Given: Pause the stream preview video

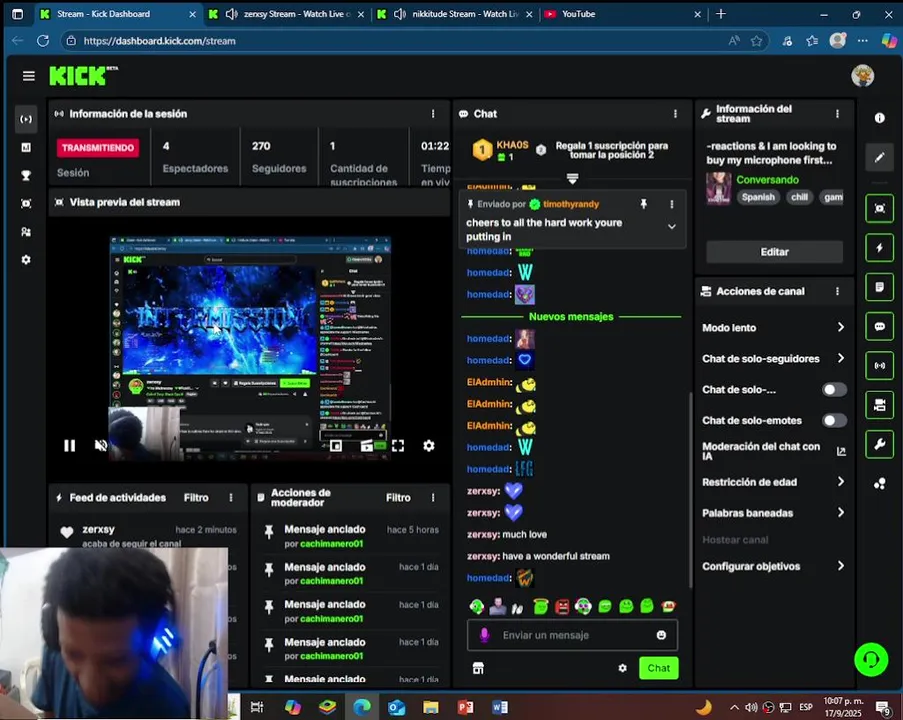Looking at the screenshot, I should tap(70, 445).
